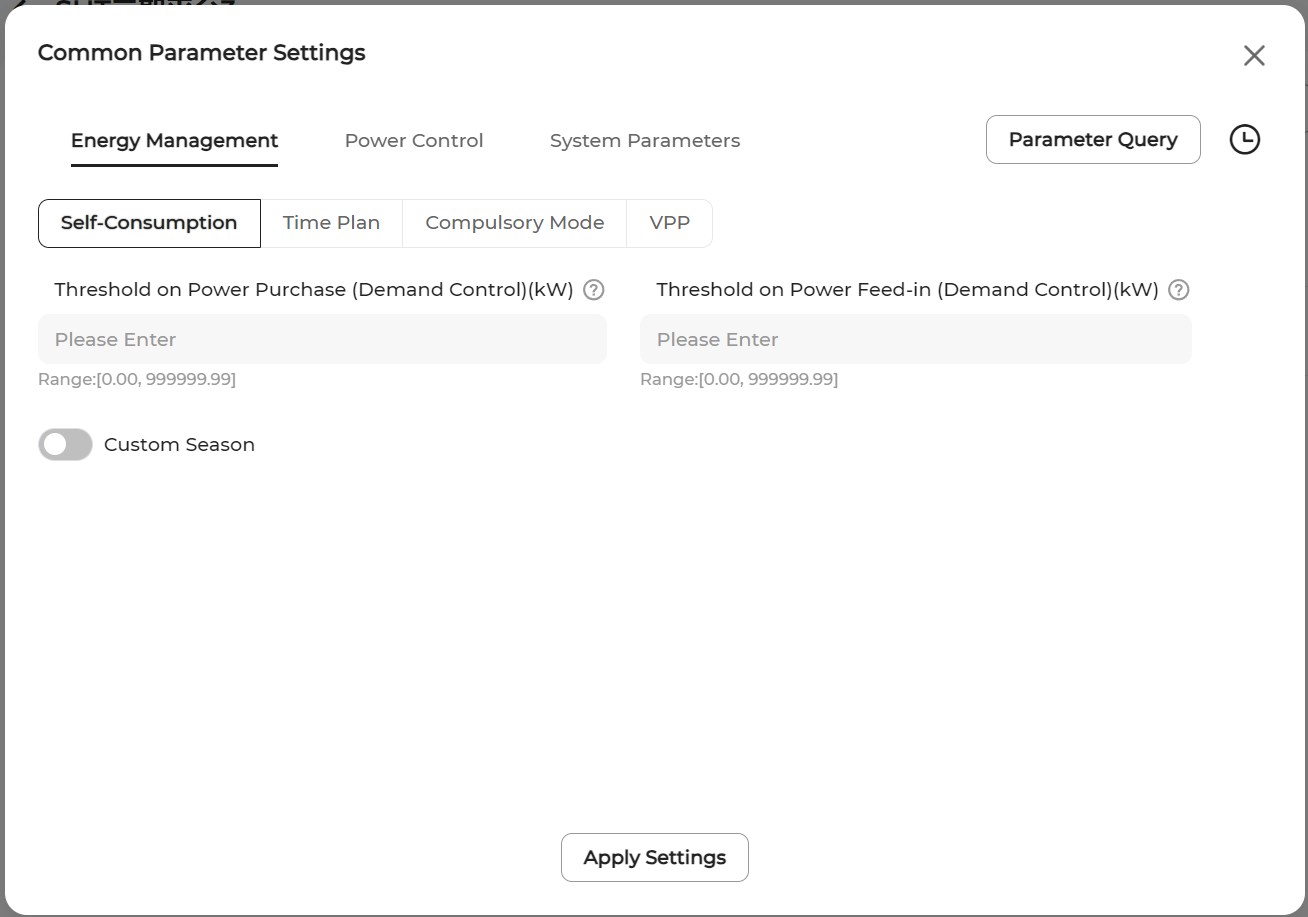Click help icon beside Power Feed-in threshold
1308x917 pixels.
coord(1179,290)
